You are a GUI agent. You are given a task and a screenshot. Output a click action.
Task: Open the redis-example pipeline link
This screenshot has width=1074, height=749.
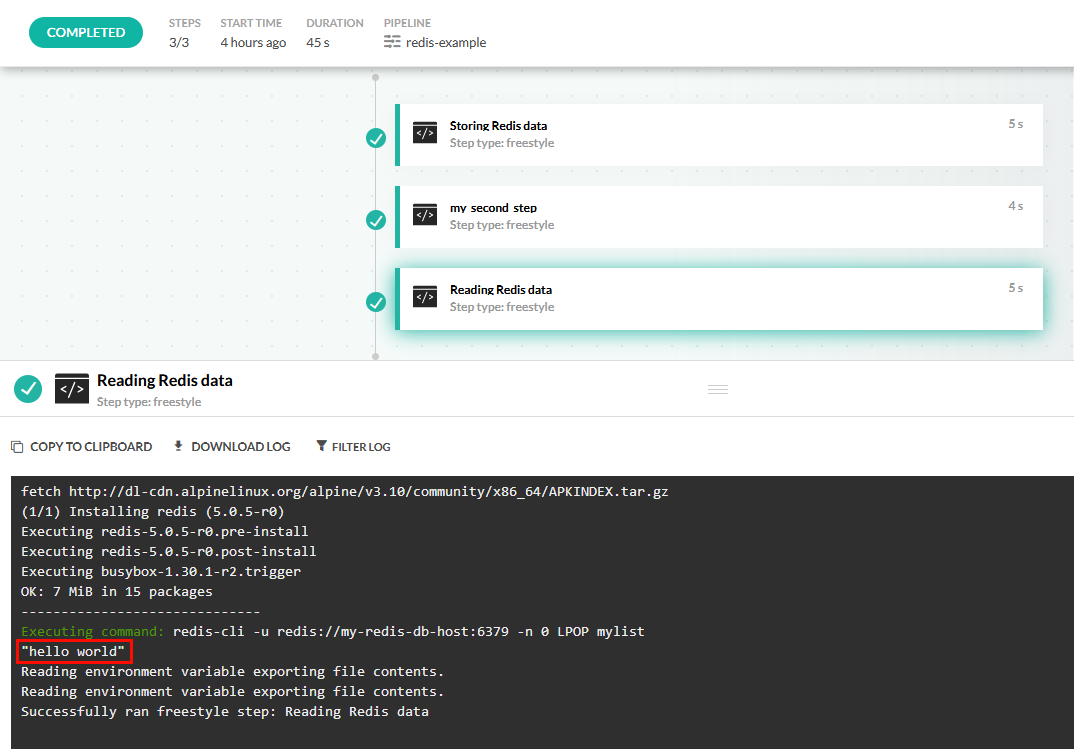click(x=446, y=42)
